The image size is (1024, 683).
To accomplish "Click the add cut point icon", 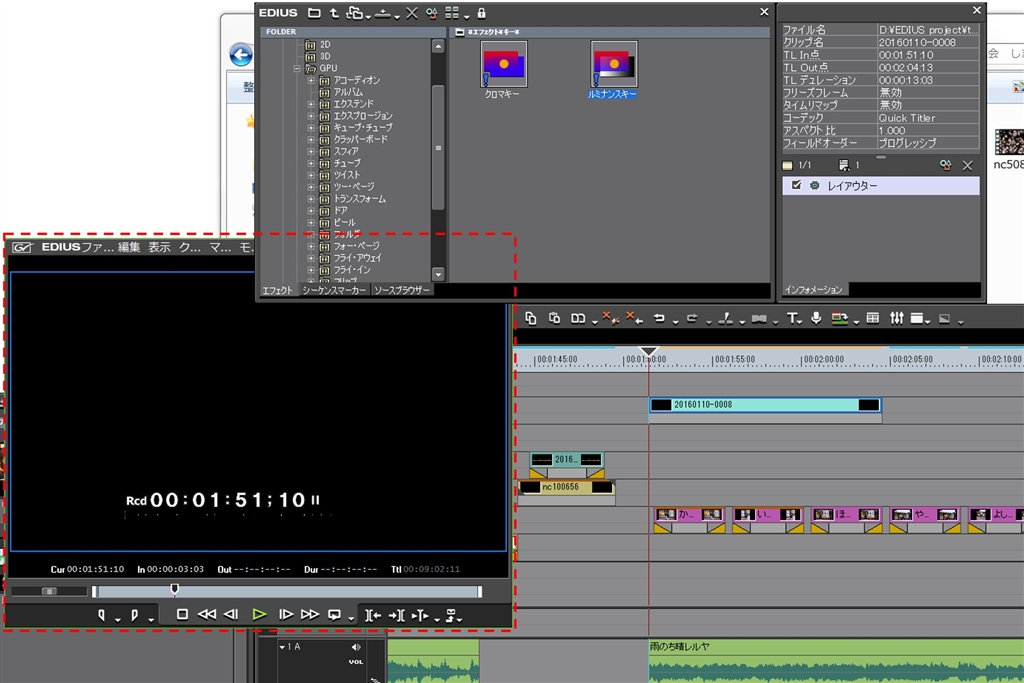I will pos(725,318).
